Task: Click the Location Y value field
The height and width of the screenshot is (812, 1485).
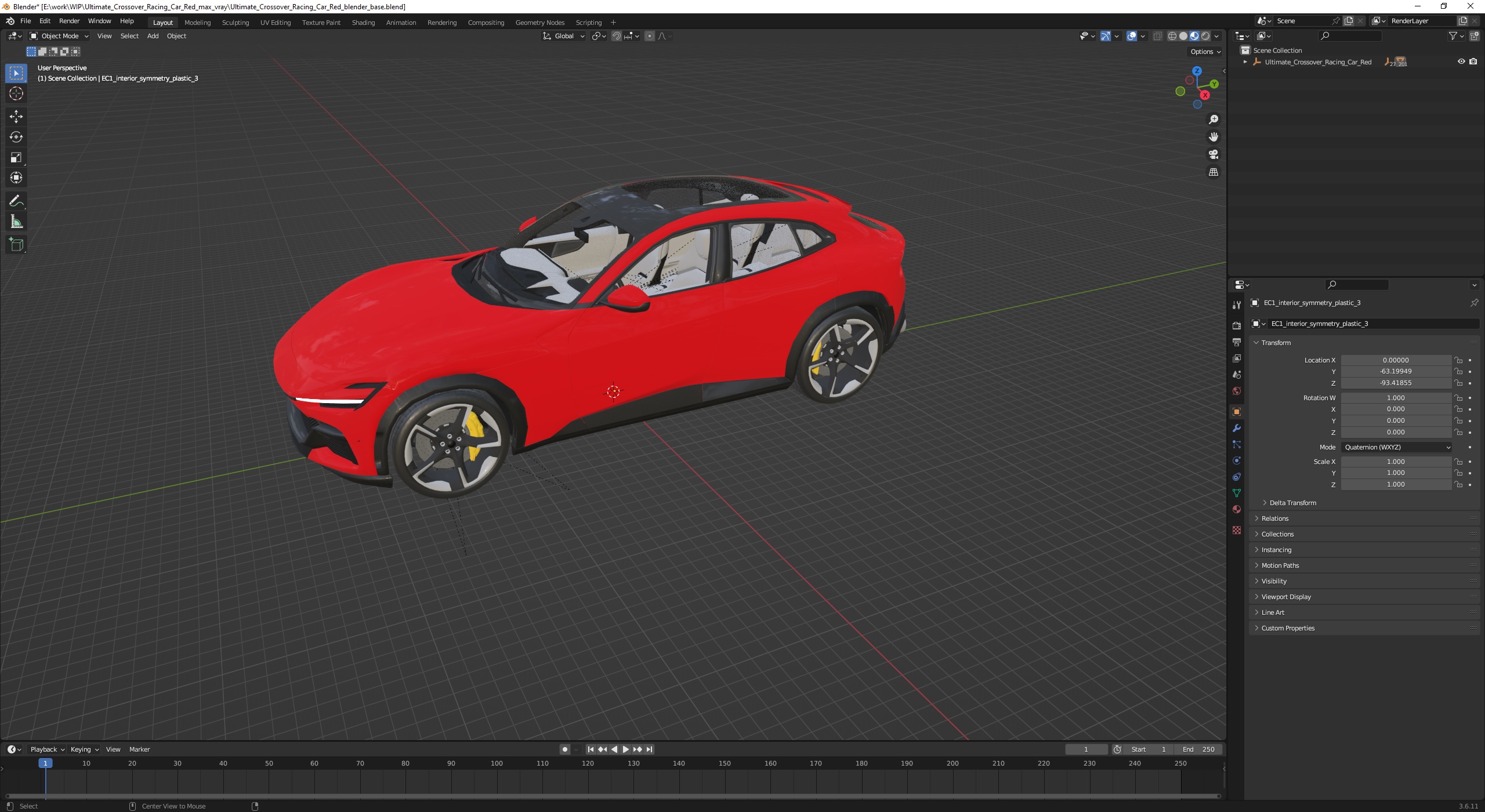Action: 1396,371
